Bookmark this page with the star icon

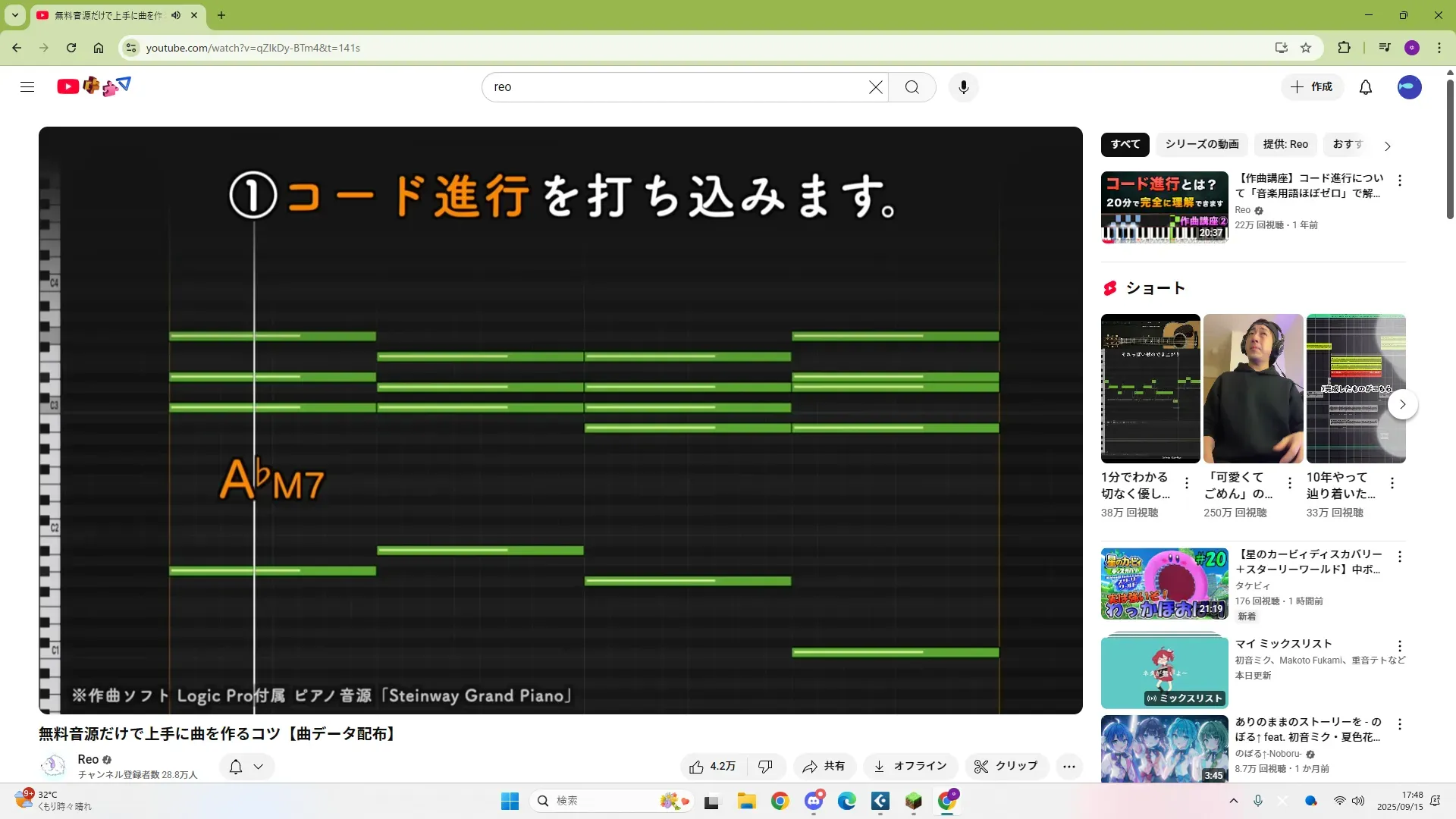click(1306, 48)
